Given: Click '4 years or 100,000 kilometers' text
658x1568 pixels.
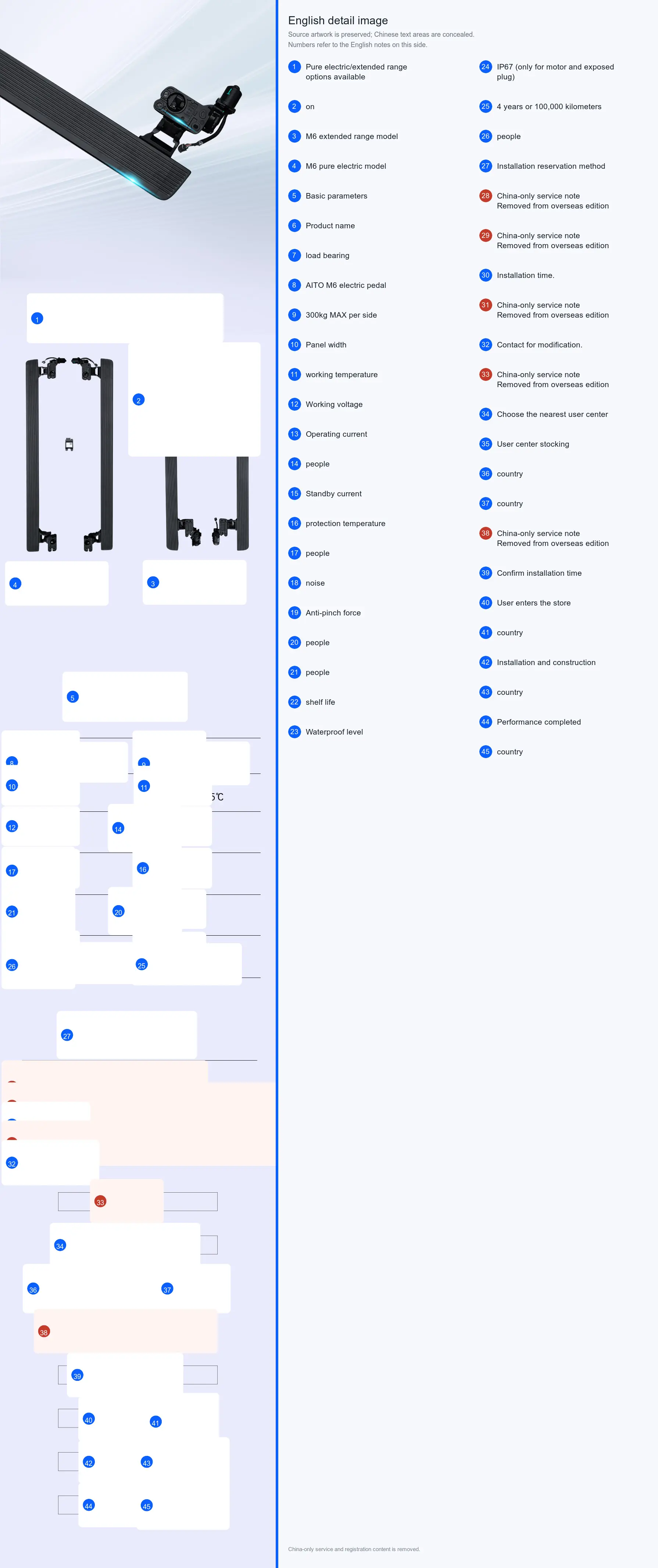Looking at the screenshot, I should click(548, 107).
